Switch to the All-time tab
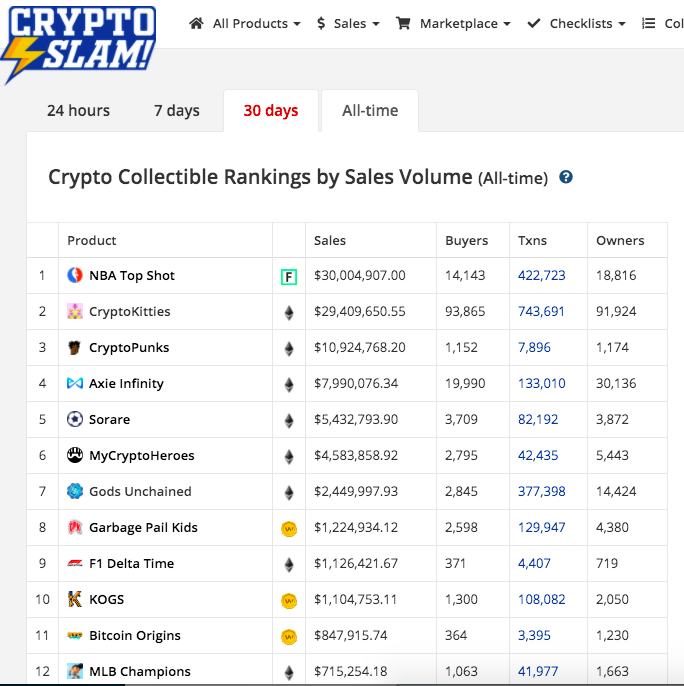Screen dimensions: 684x686 [x=370, y=111]
